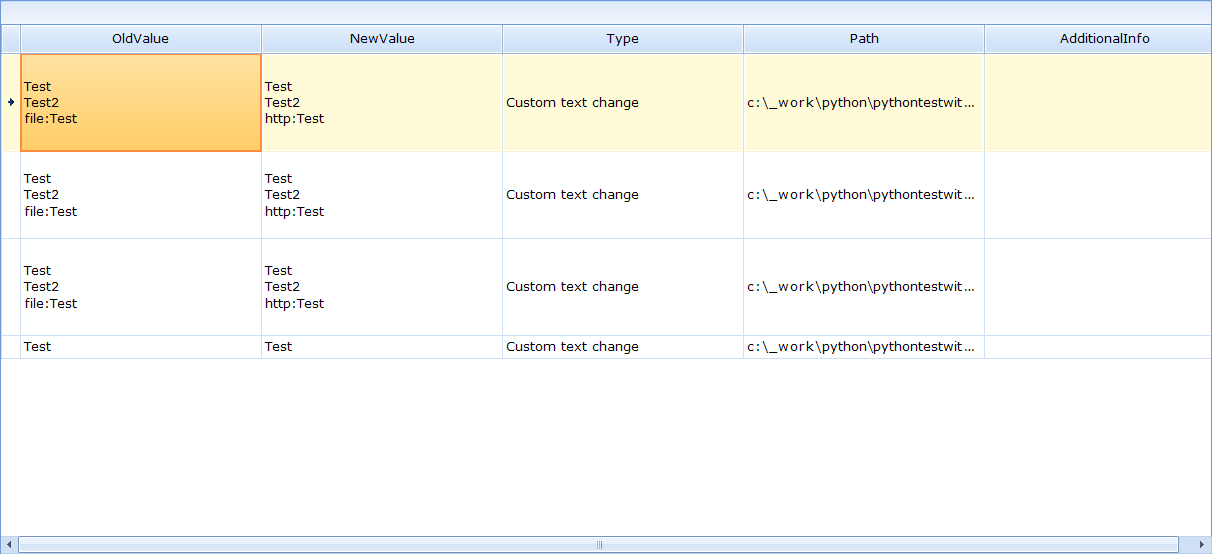
Task: Click the right scroll arrow of horizontal scrollbar
Action: tap(1201, 545)
